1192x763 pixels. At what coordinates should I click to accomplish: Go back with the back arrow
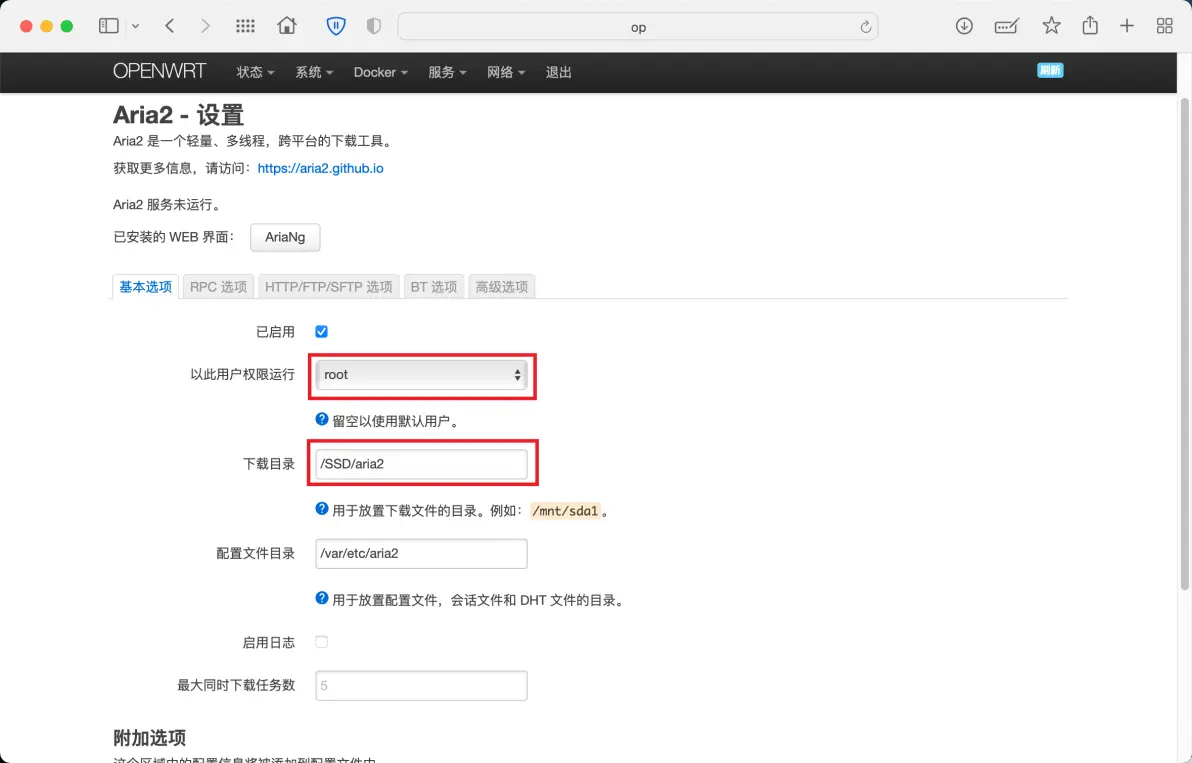click(x=170, y=26)
